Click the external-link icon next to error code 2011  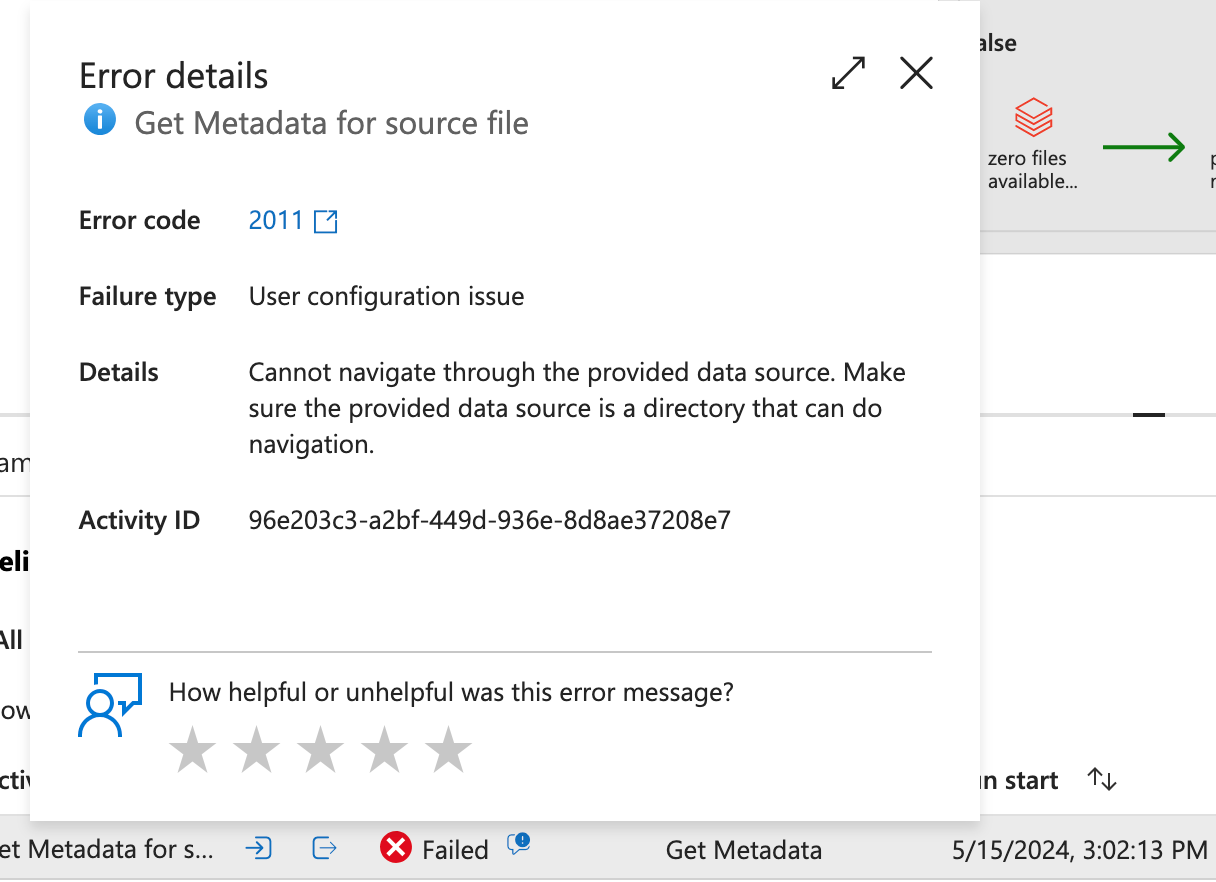click(325, 221)
